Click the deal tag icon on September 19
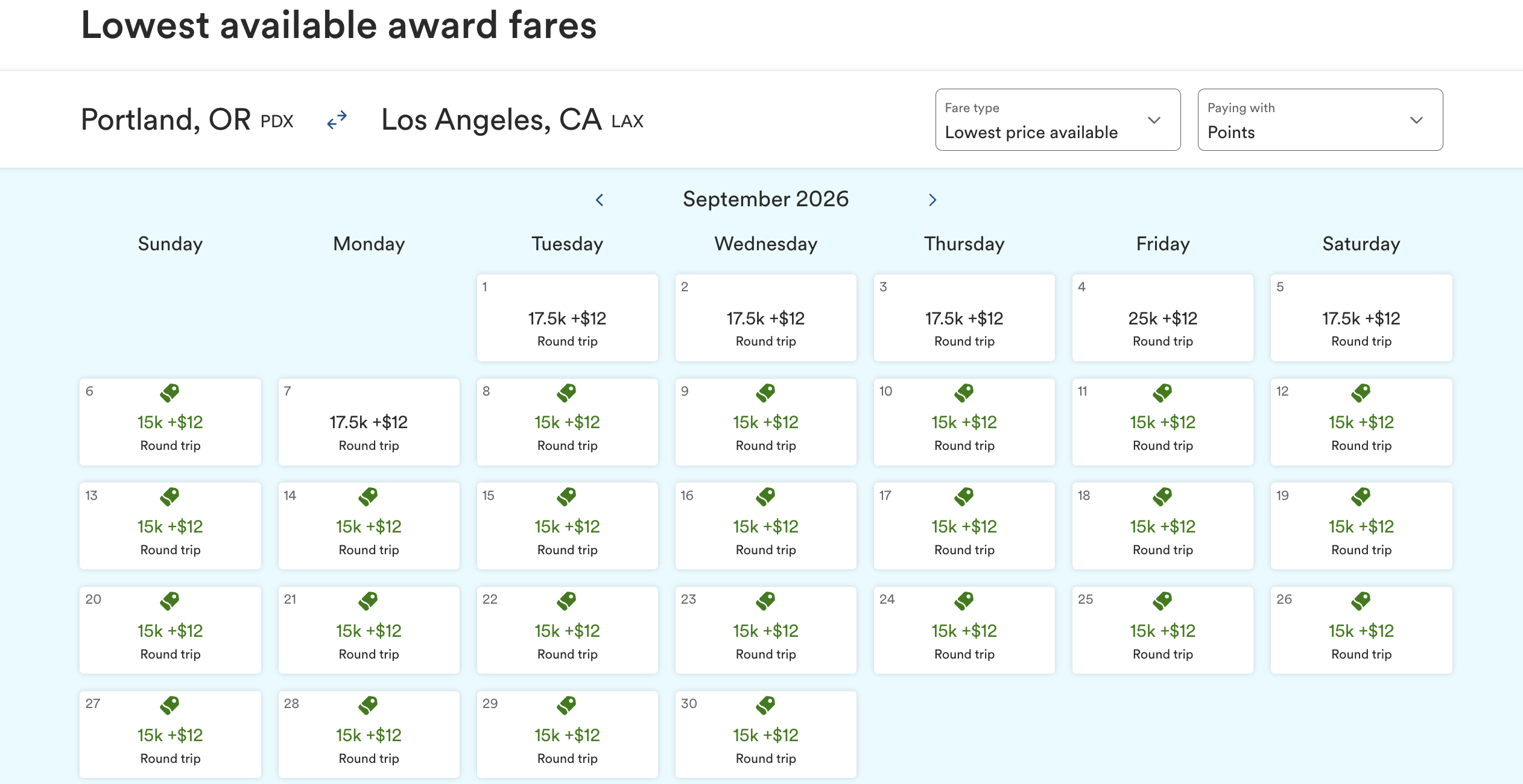The height and width of the screenshot is (784, 1523). click(x=1361, y=497)
